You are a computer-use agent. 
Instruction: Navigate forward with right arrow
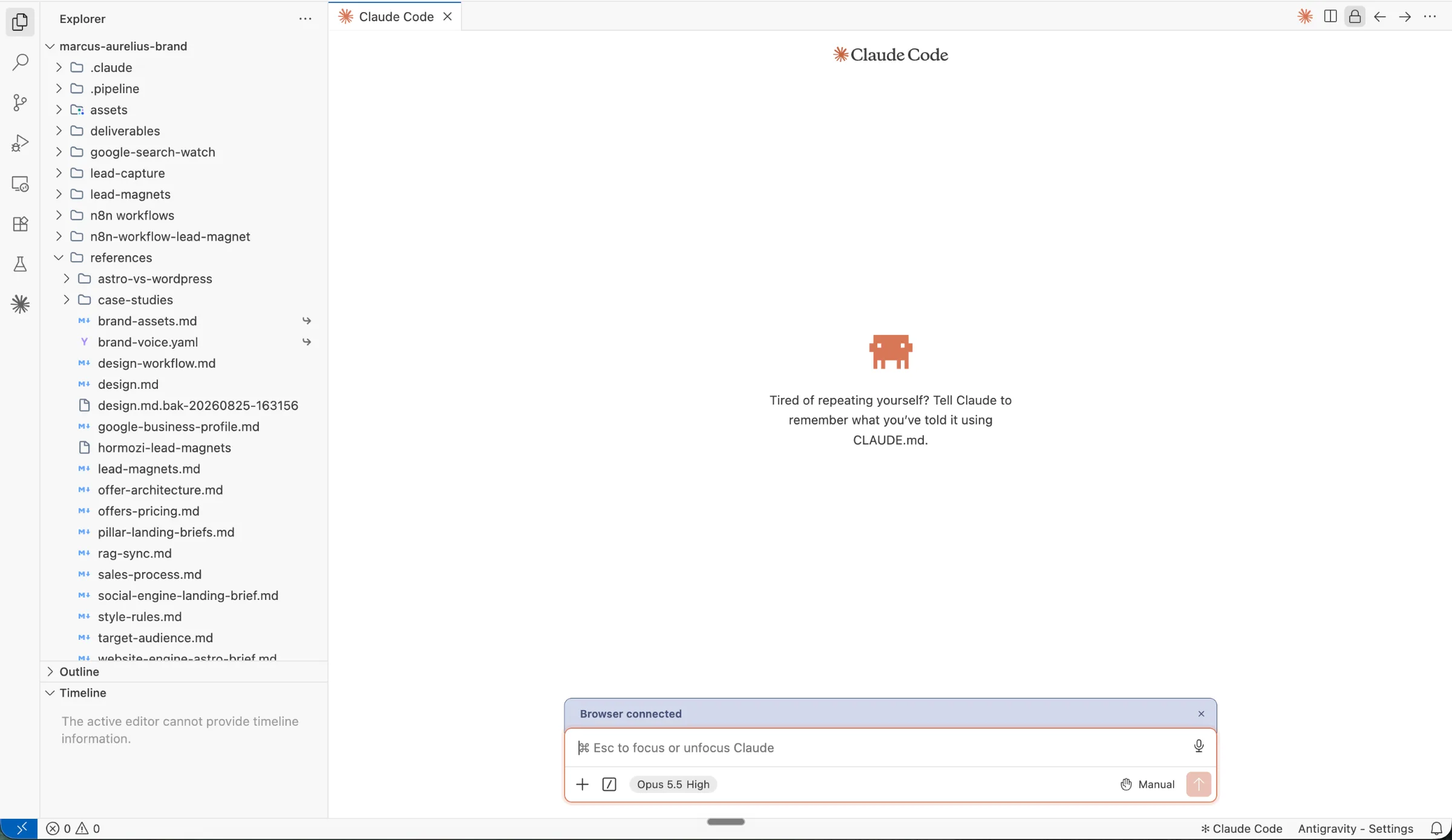pyautogui.click(x=1405, y=16)
